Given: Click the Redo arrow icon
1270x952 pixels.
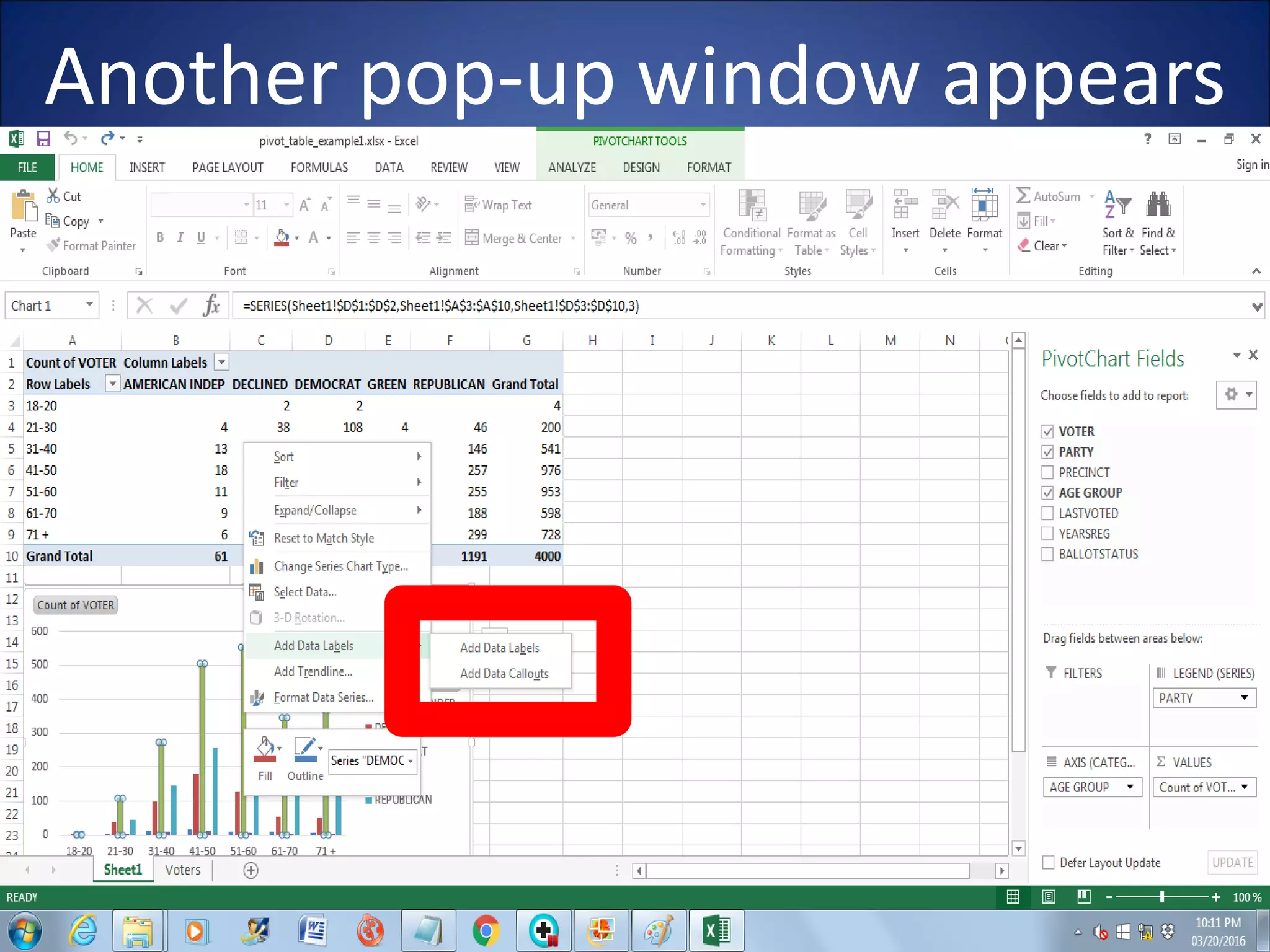Looking at the screenshot, I should [107, 138].
